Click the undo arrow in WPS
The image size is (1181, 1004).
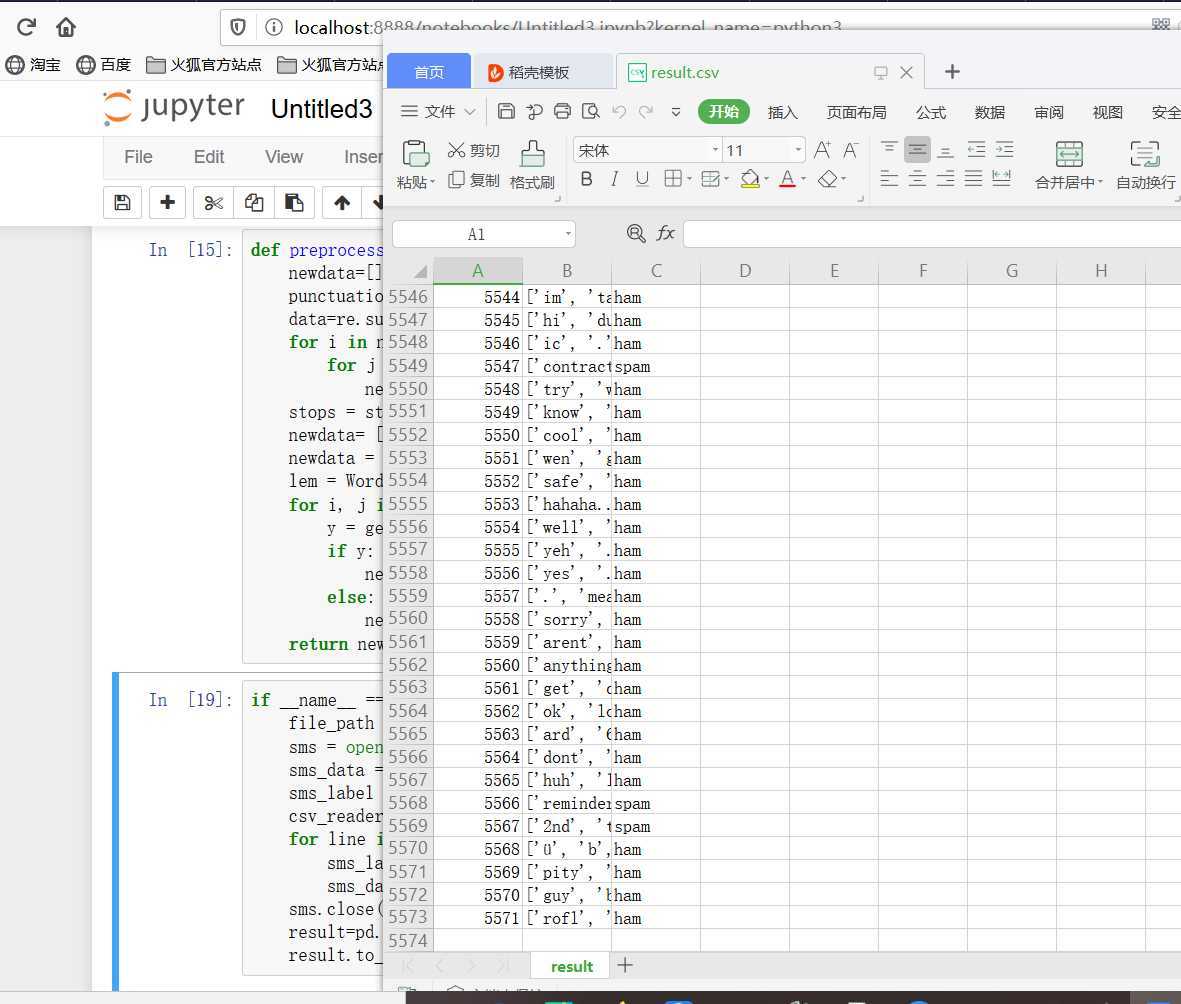click(x=619, y=111)
